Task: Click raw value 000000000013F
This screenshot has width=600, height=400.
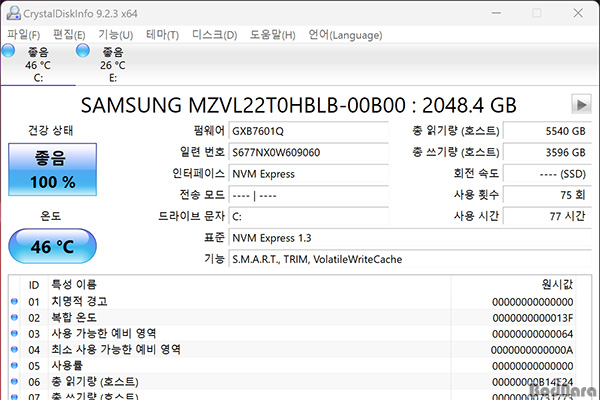Action: coord(533,318)
